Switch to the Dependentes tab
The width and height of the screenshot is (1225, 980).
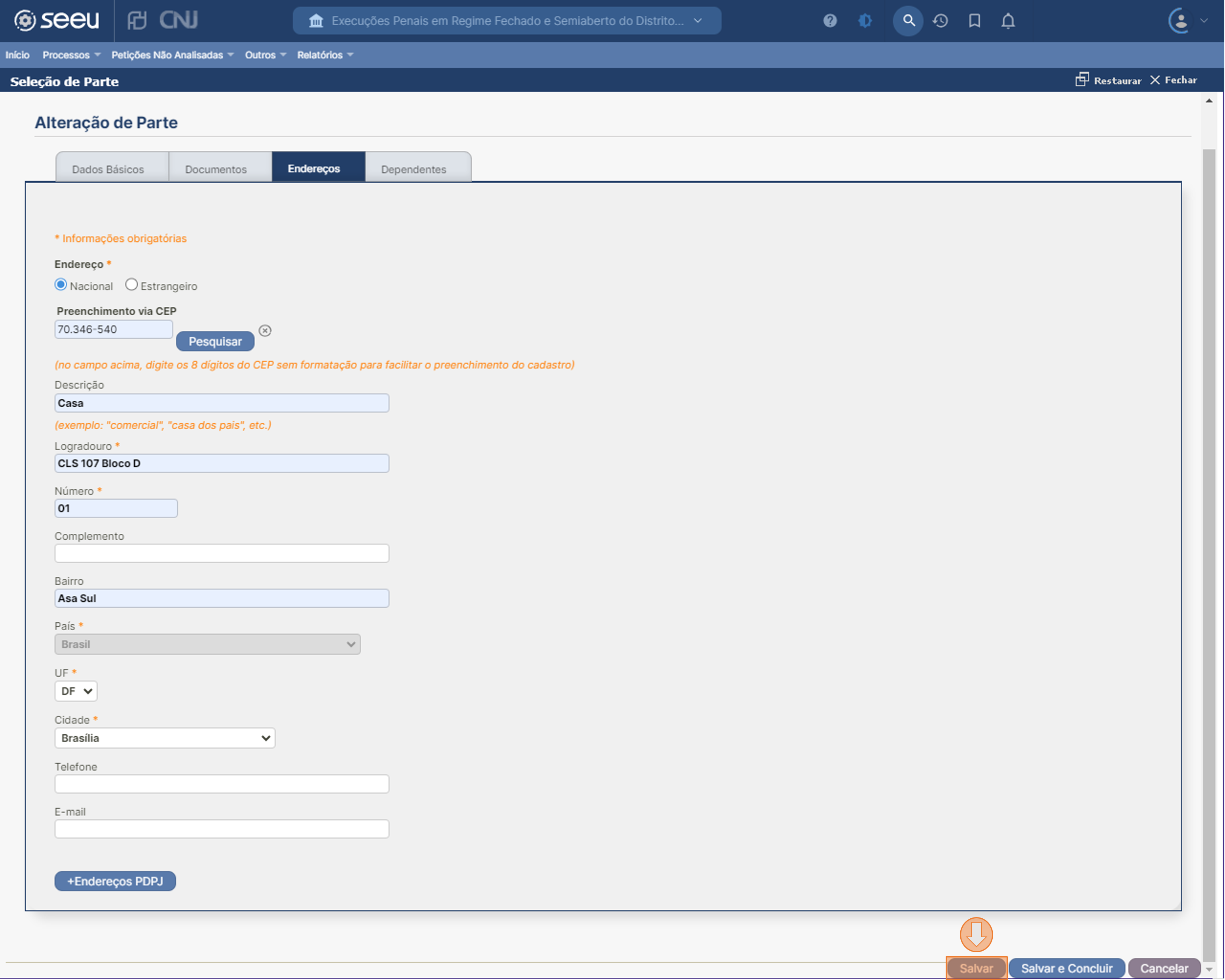(x=413, y=169)
